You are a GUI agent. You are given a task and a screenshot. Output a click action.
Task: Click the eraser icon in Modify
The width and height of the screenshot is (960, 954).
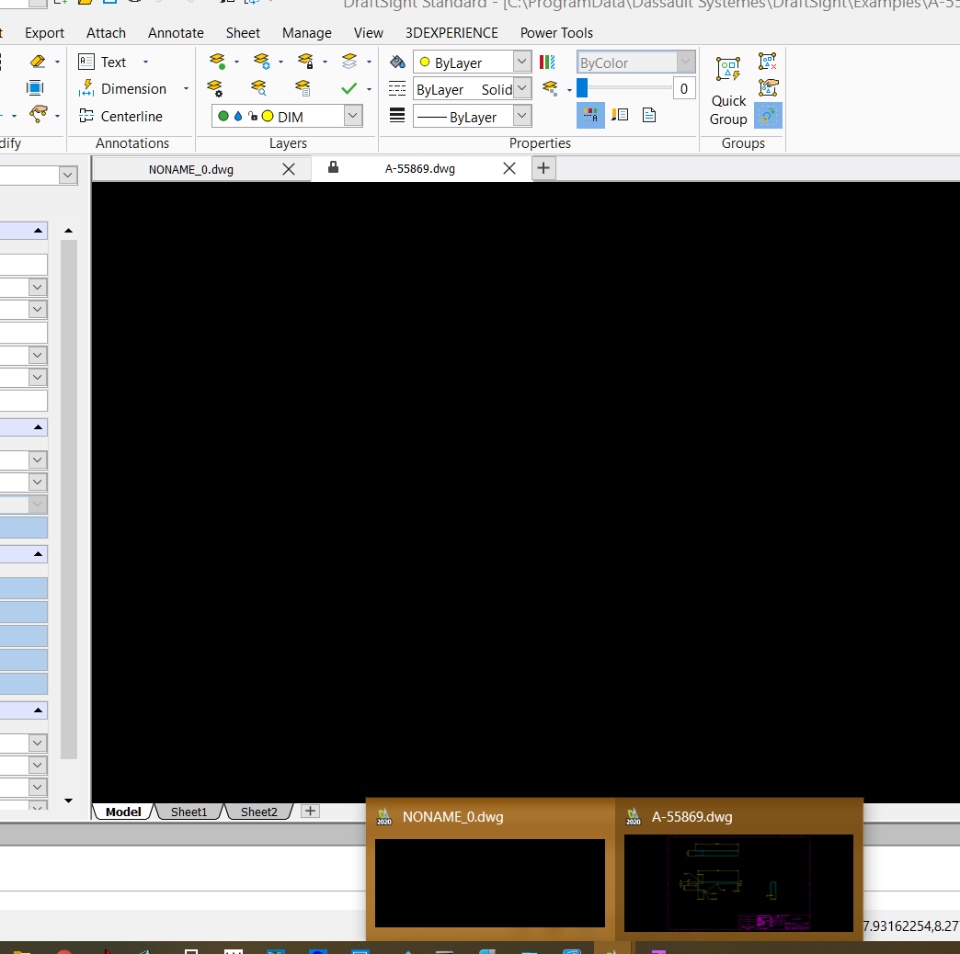pos(37,61)
